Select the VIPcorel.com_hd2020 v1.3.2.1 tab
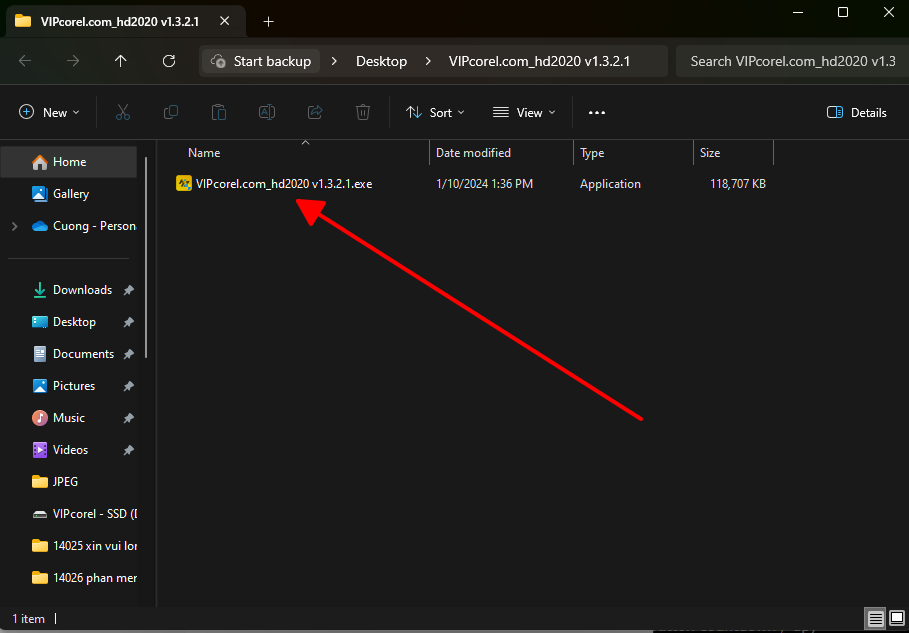The image size is (909, 633). (x=125, y=21)
